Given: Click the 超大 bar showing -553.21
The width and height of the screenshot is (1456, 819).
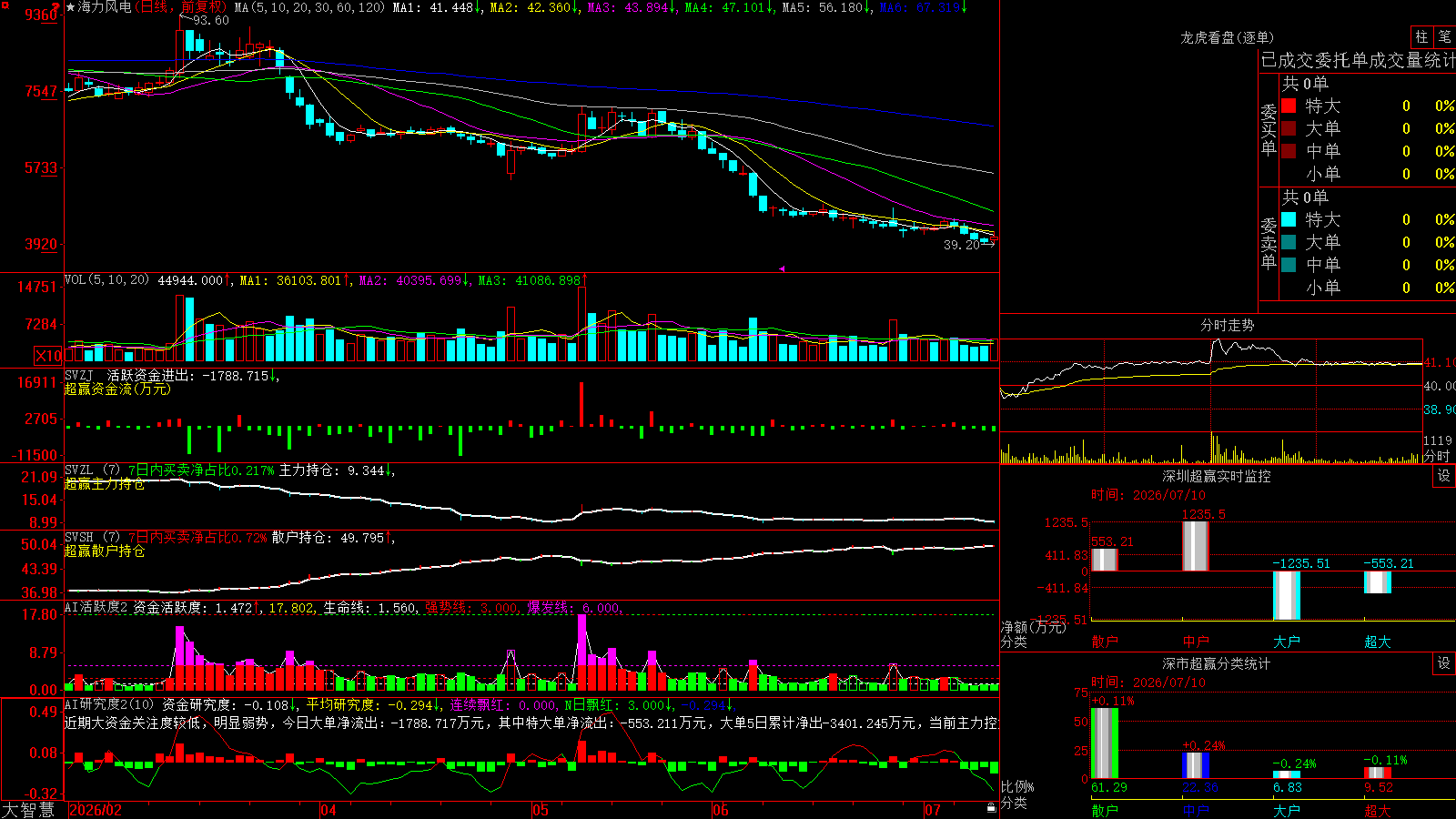Looking at the screenshot, I should click(1378, 582).
